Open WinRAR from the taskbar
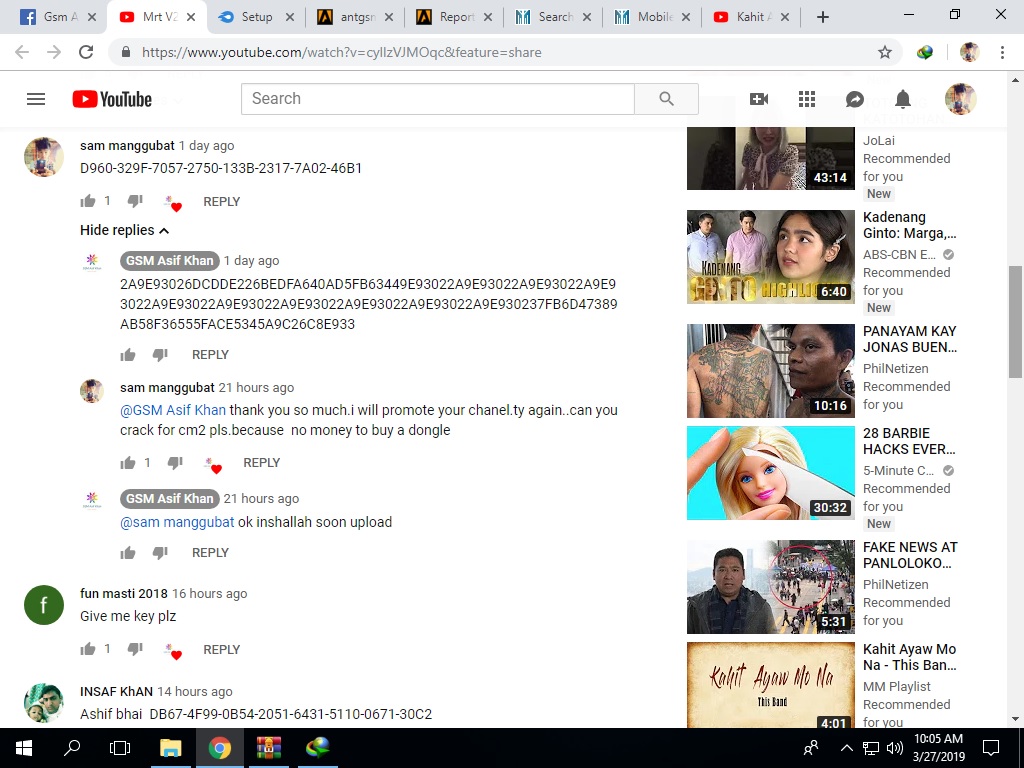This screenshot has height=768, width=1024. click(x=268, y=748)
